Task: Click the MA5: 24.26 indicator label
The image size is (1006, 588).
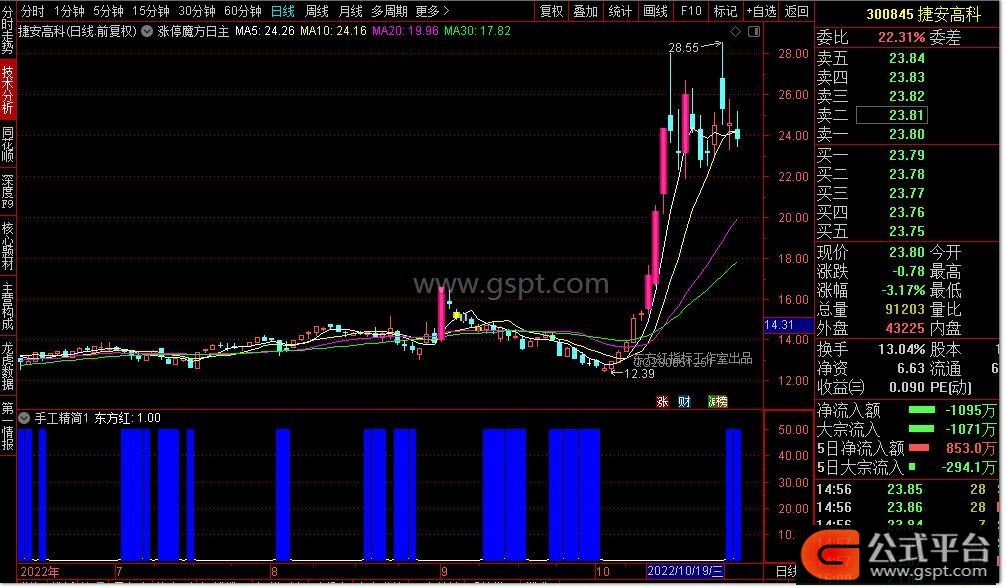Action: tap(265, 31)
